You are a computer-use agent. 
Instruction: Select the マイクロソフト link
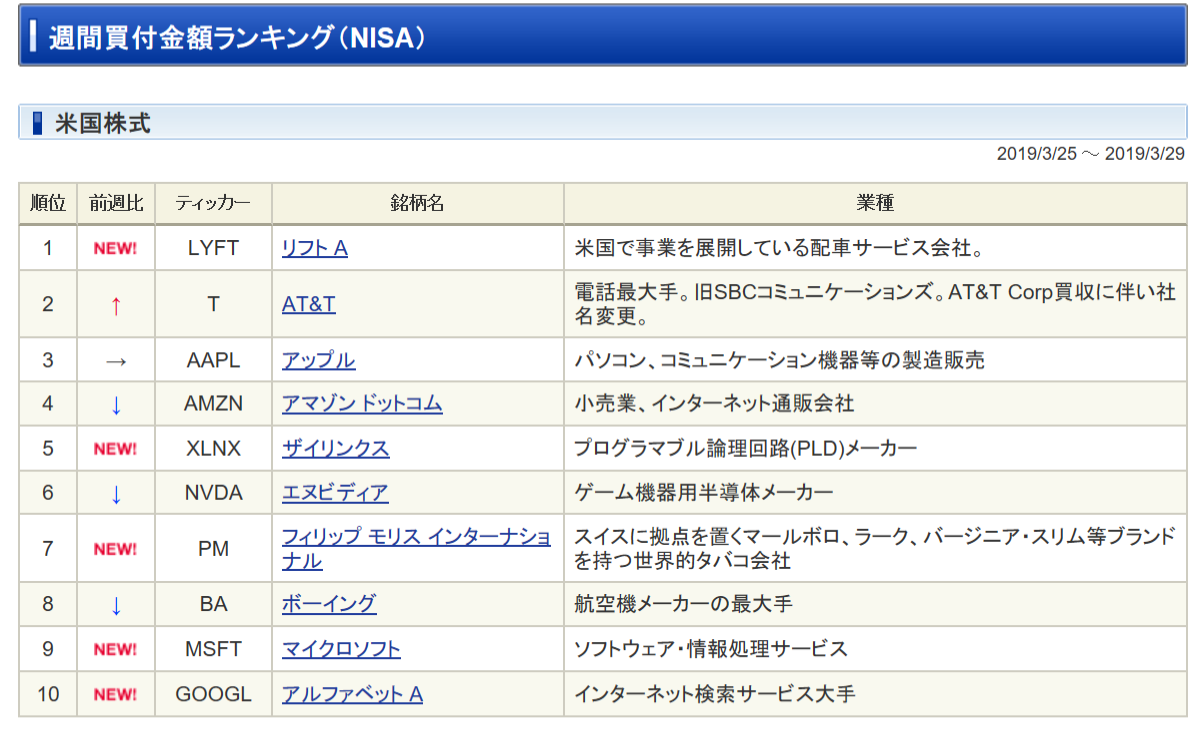[x=341, y=649]
